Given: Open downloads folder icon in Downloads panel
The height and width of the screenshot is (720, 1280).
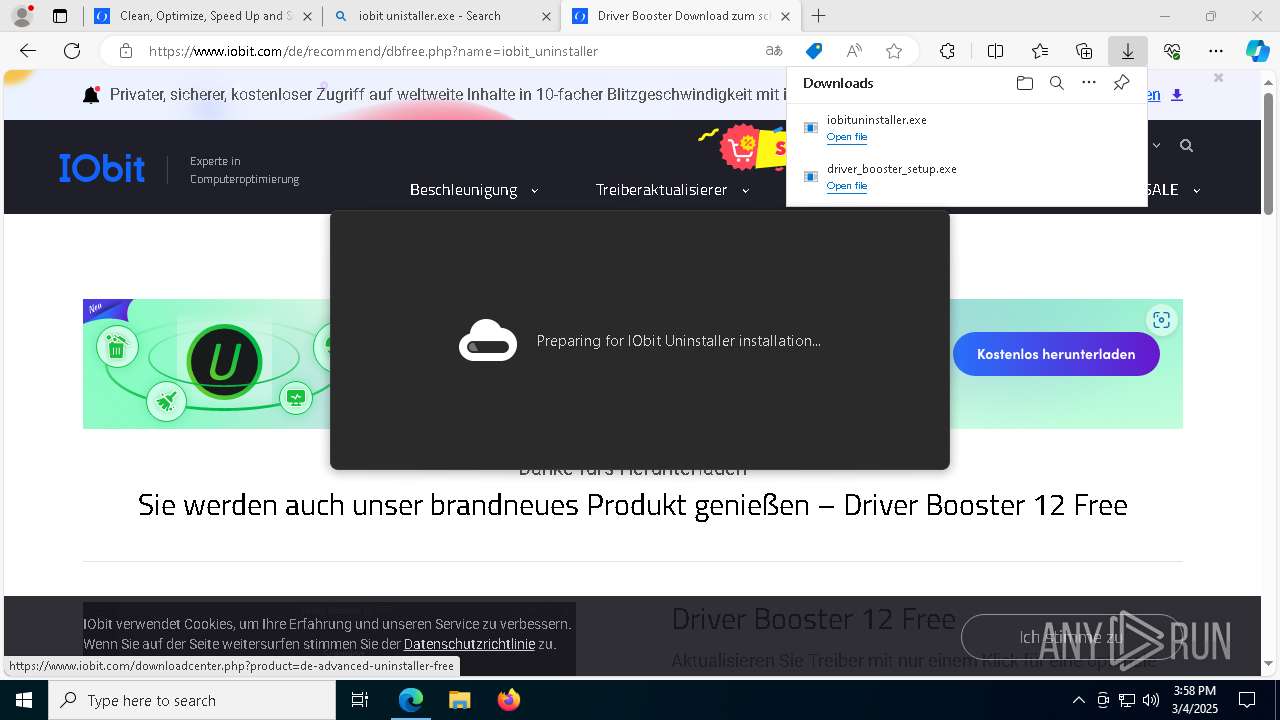Looking at the screenshot, I should tap(1024, 83).
